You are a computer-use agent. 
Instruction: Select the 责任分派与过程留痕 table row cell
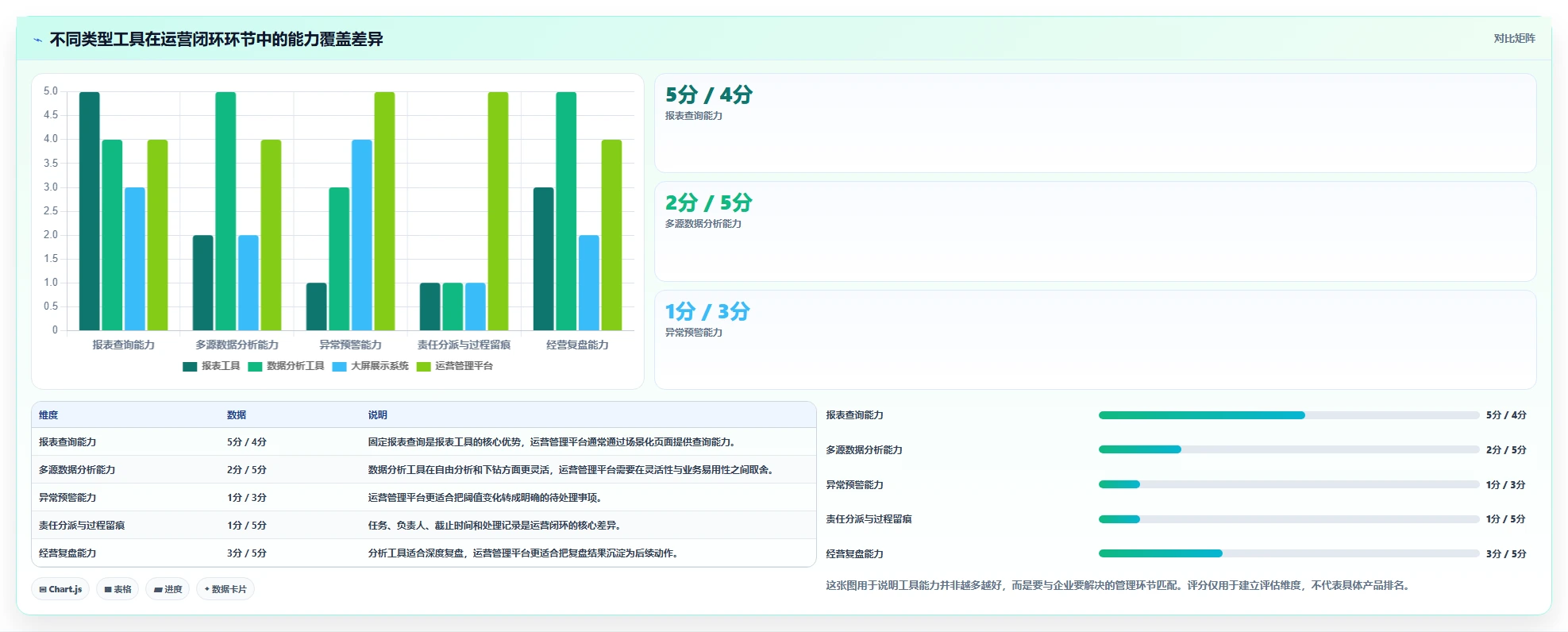coord(82,526)
